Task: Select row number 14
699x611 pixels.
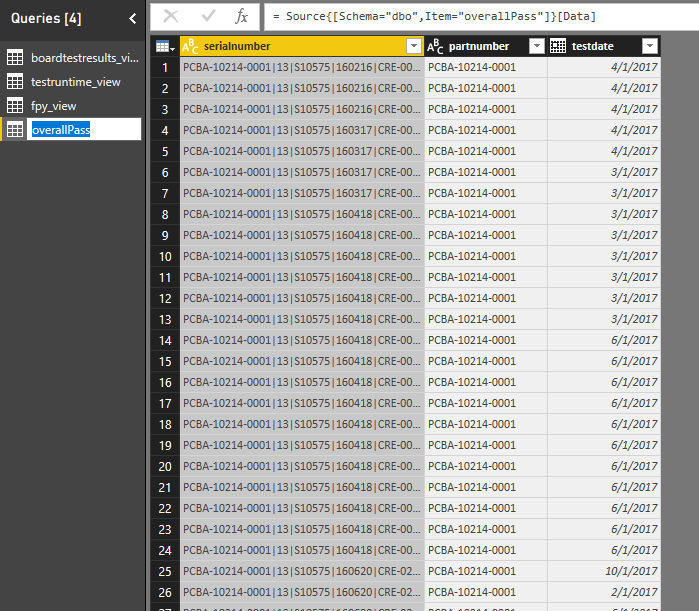Action: pyautogui.click(x=165, y=340)
